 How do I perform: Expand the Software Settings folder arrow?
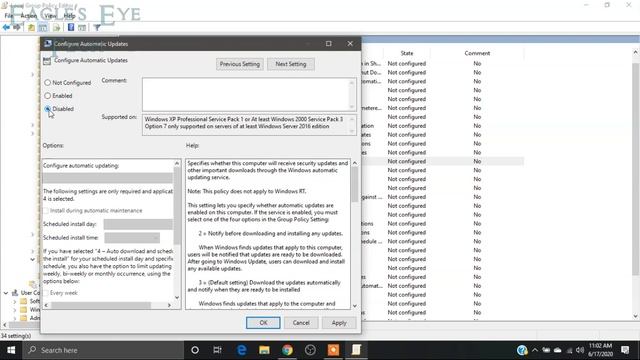point(15,302)
